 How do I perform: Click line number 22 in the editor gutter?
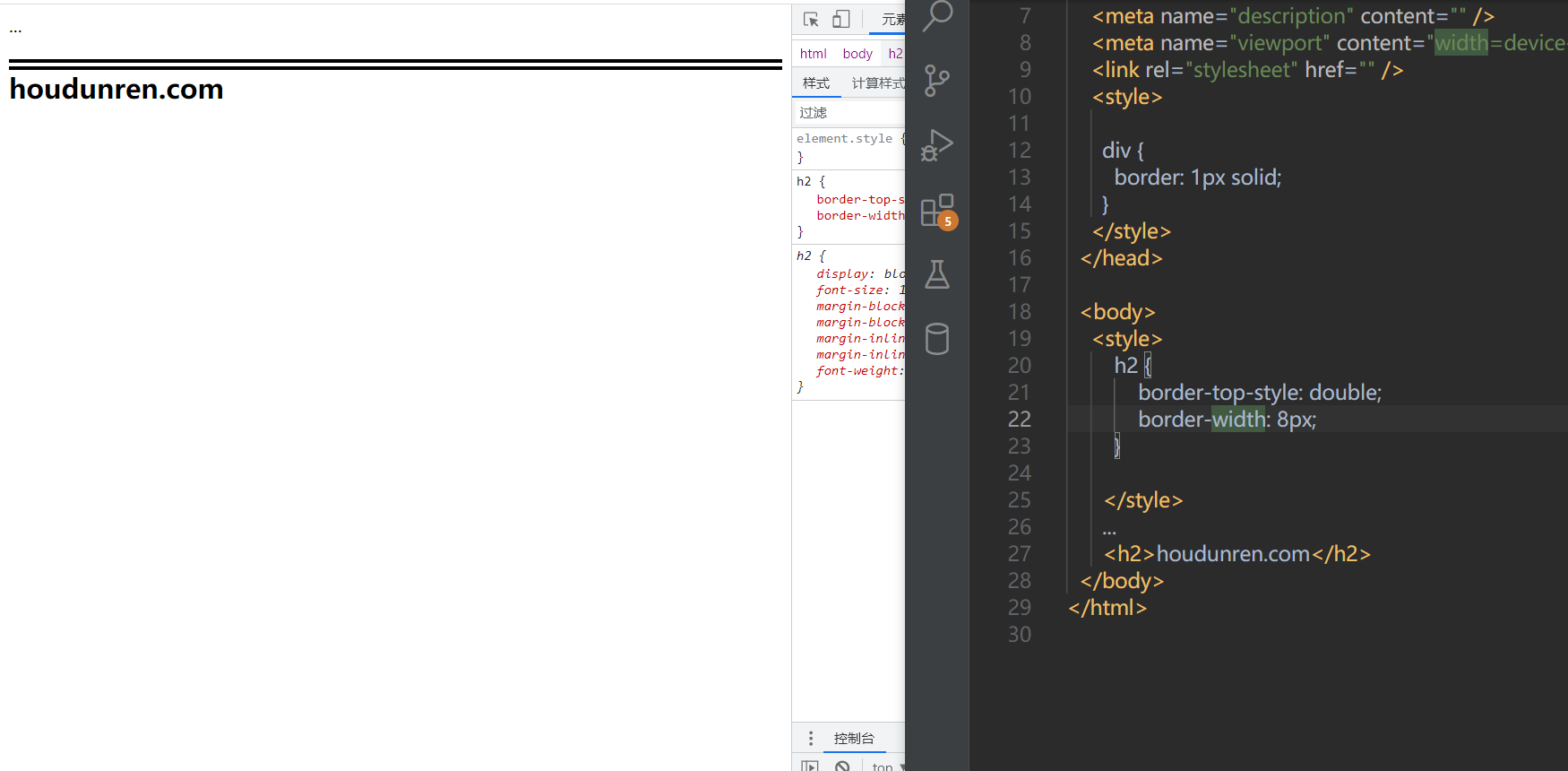pyautogui.click(x=1020, y=420)
